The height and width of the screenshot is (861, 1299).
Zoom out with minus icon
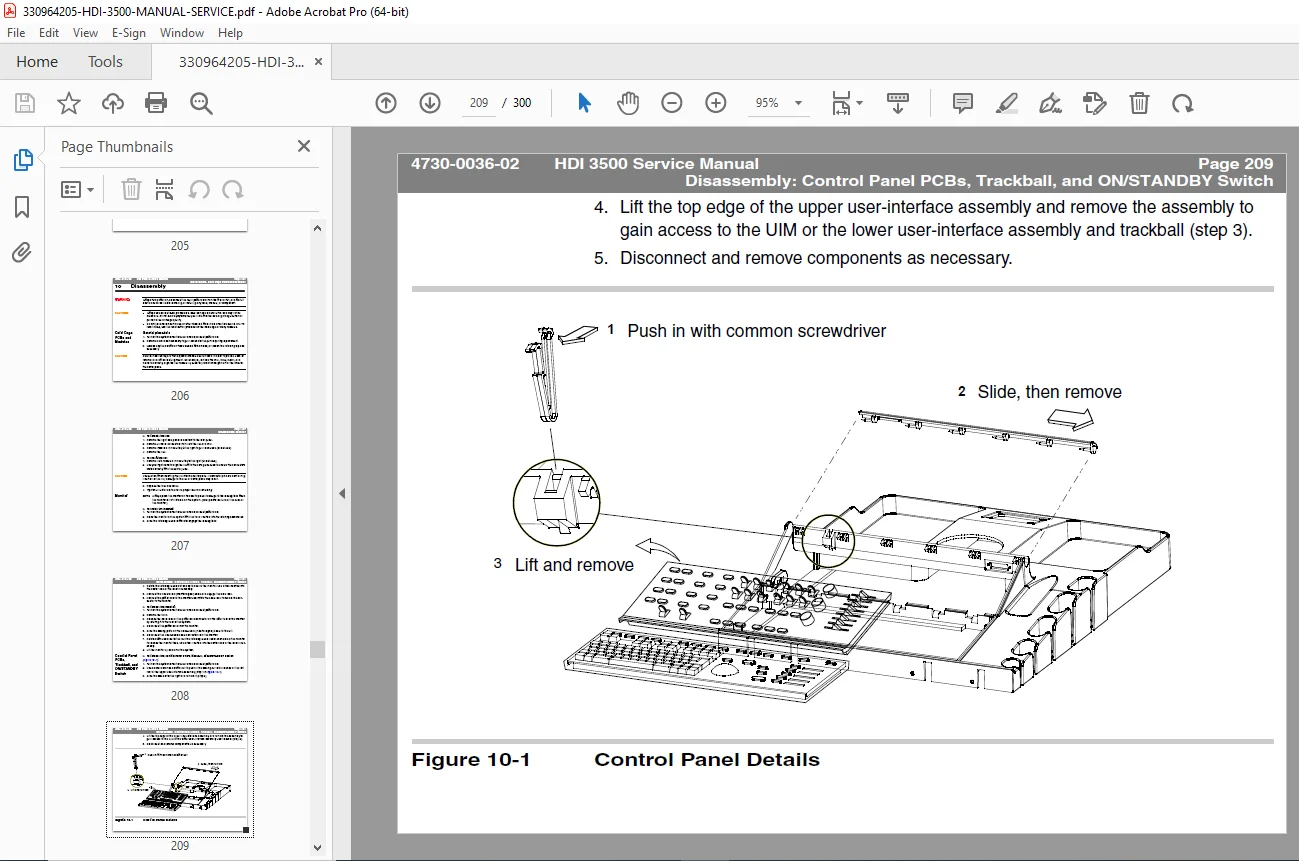[x=672, y=103]
